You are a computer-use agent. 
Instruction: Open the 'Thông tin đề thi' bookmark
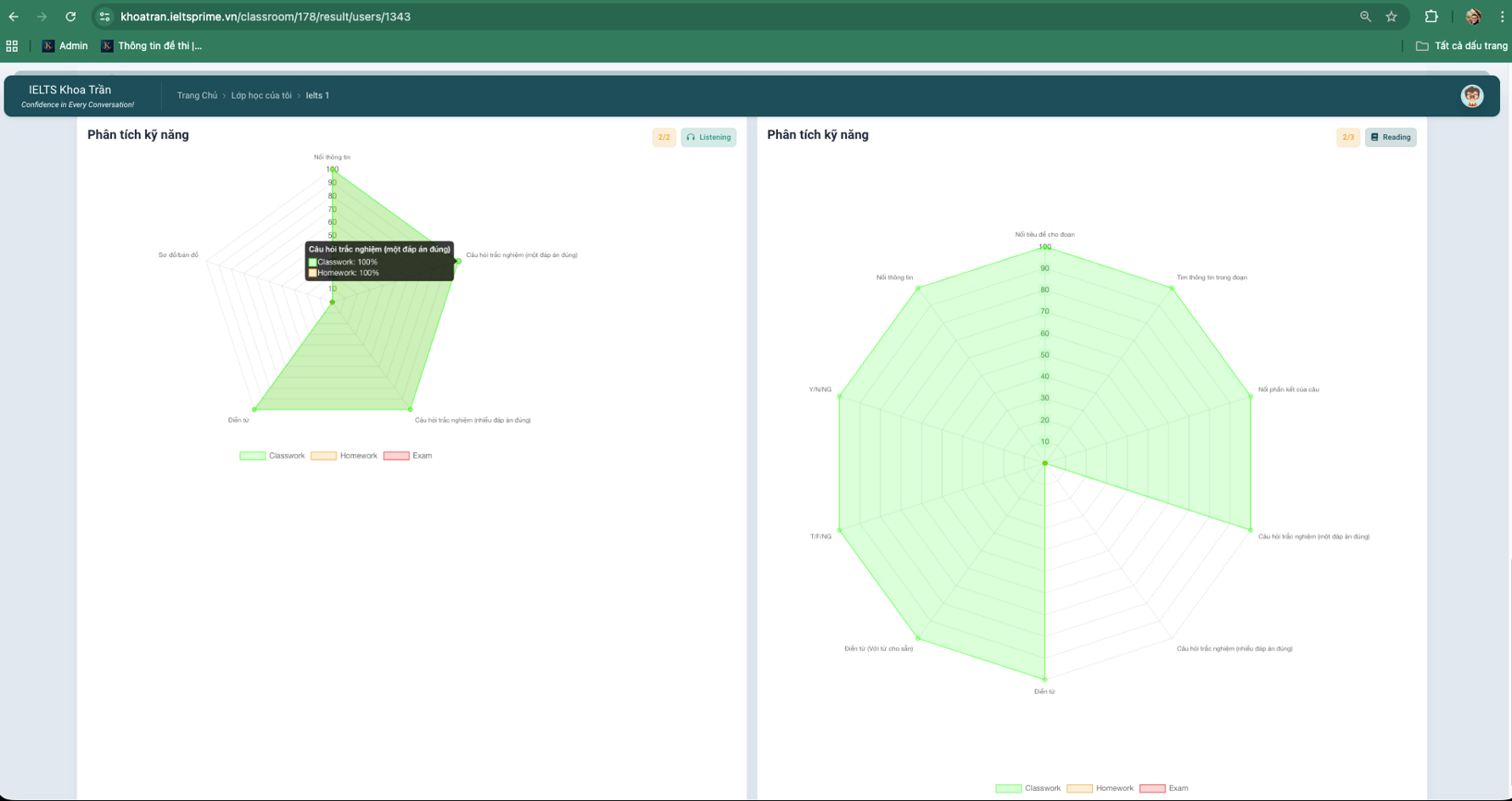tap(152, 46)
